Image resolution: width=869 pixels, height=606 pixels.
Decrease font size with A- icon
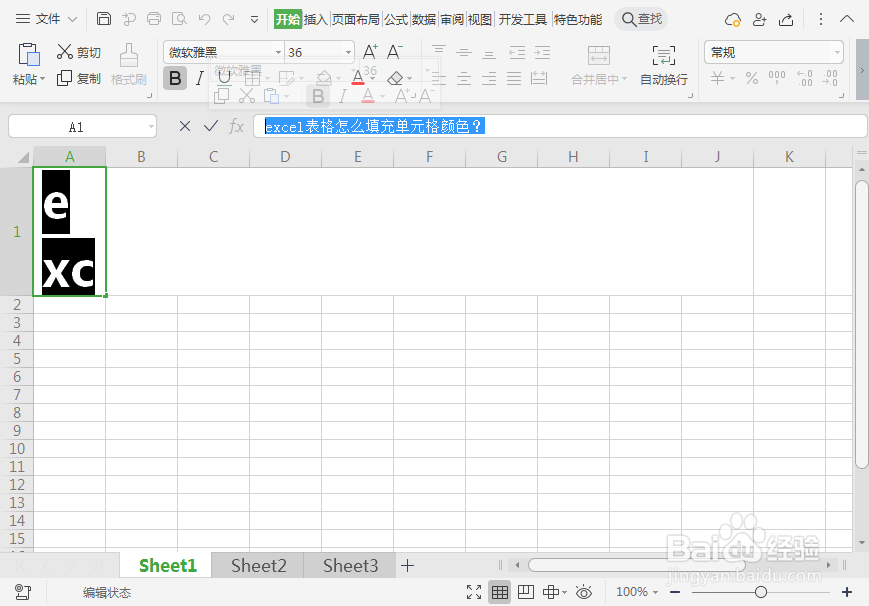pyautogui.click(x=395, y=52)
